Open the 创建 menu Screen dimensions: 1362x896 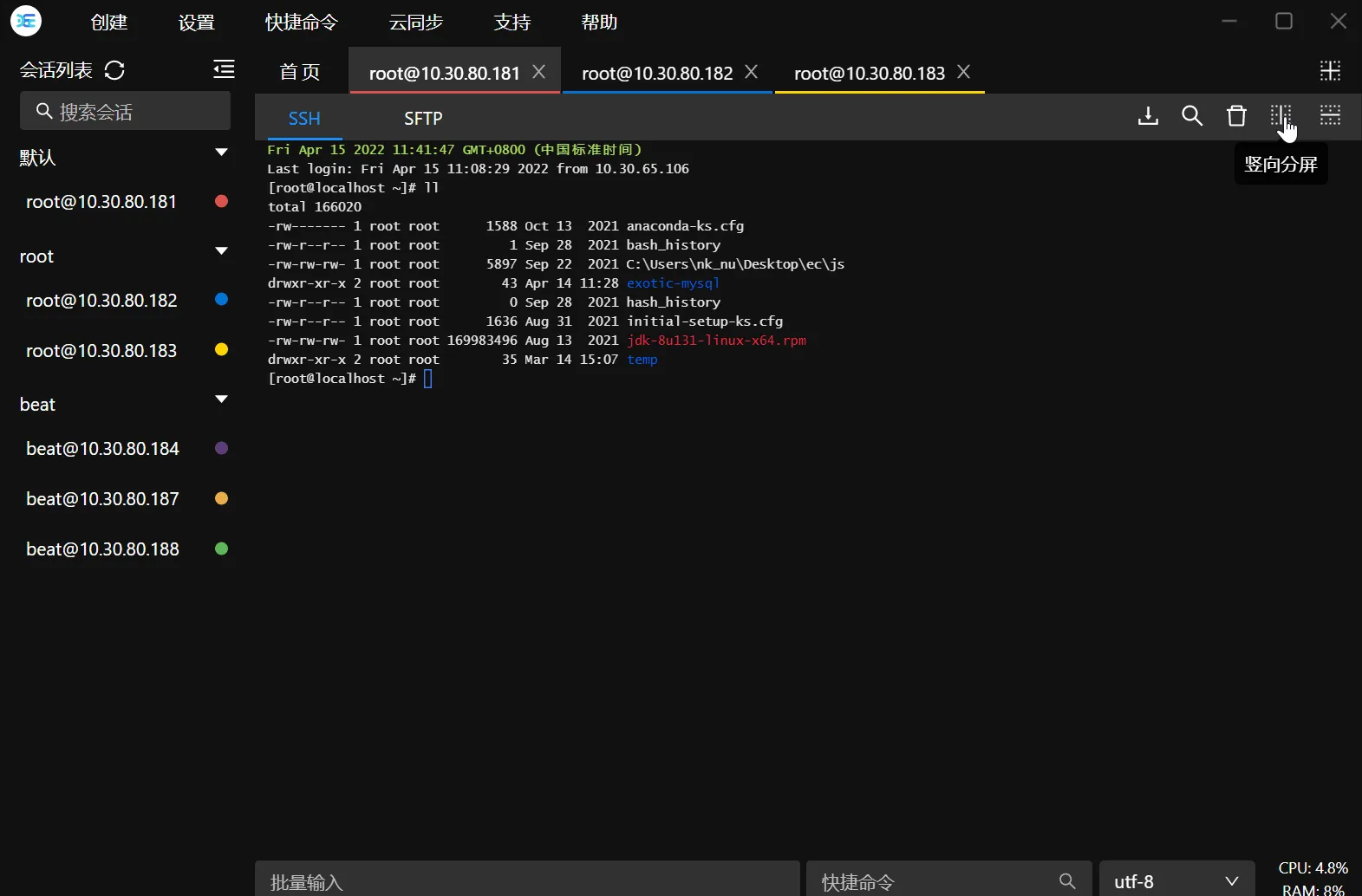tap(109, 22)
